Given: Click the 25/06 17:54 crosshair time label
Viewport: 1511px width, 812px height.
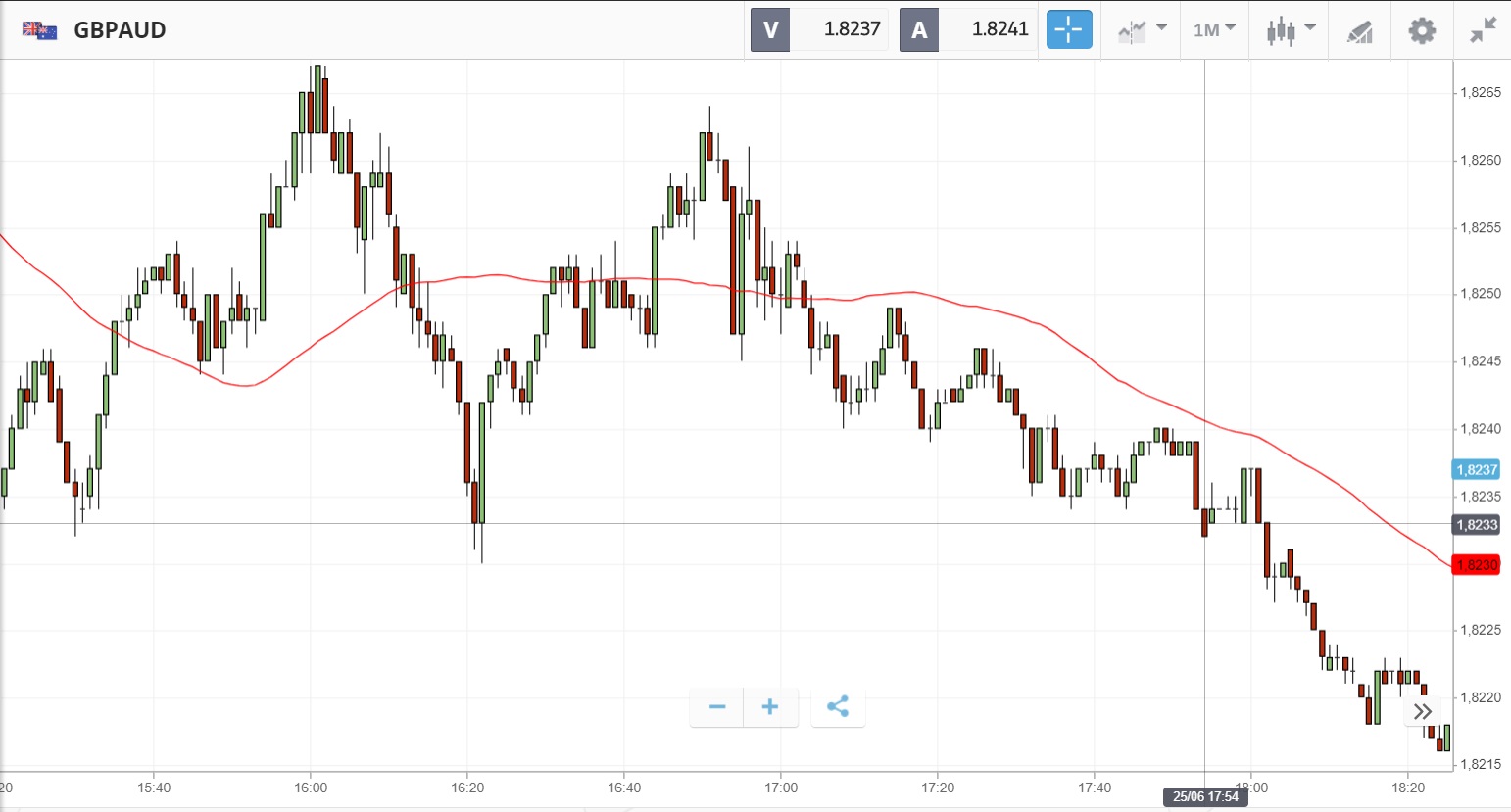Looking at the screenshot, I should pos(1205,796).
